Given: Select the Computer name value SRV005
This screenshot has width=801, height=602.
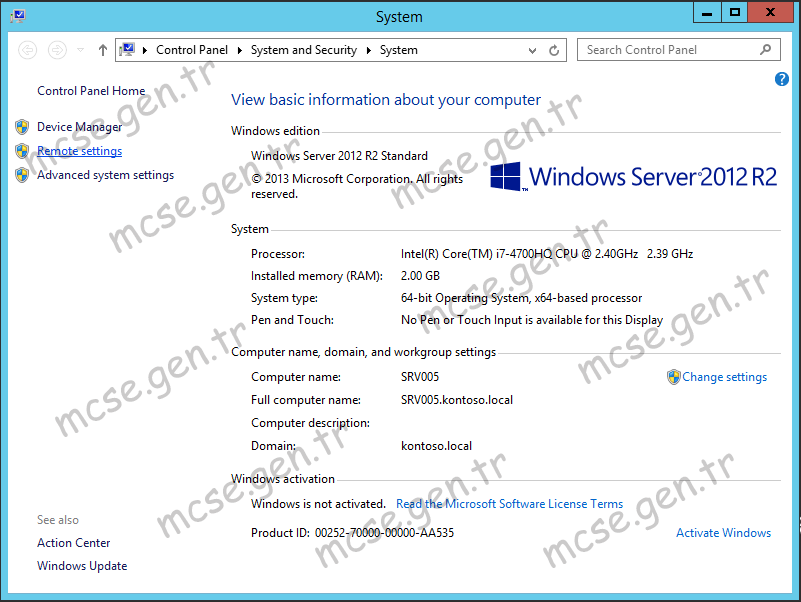Looking at the screenshot, I should [420, 377].
